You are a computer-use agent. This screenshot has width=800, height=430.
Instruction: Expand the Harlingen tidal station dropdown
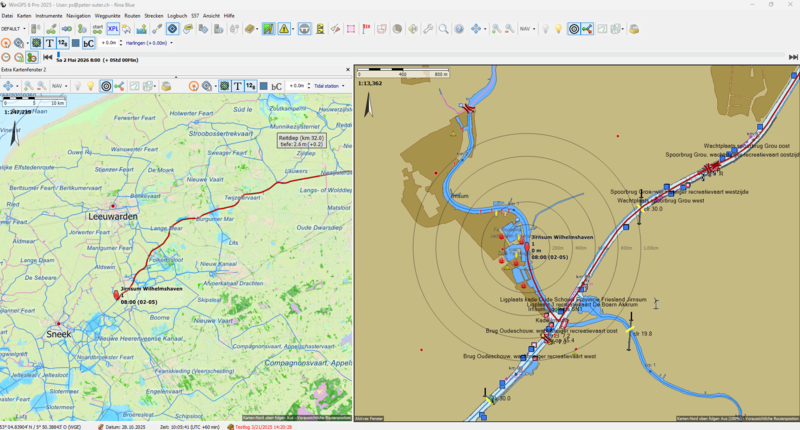tap(148, 43)
